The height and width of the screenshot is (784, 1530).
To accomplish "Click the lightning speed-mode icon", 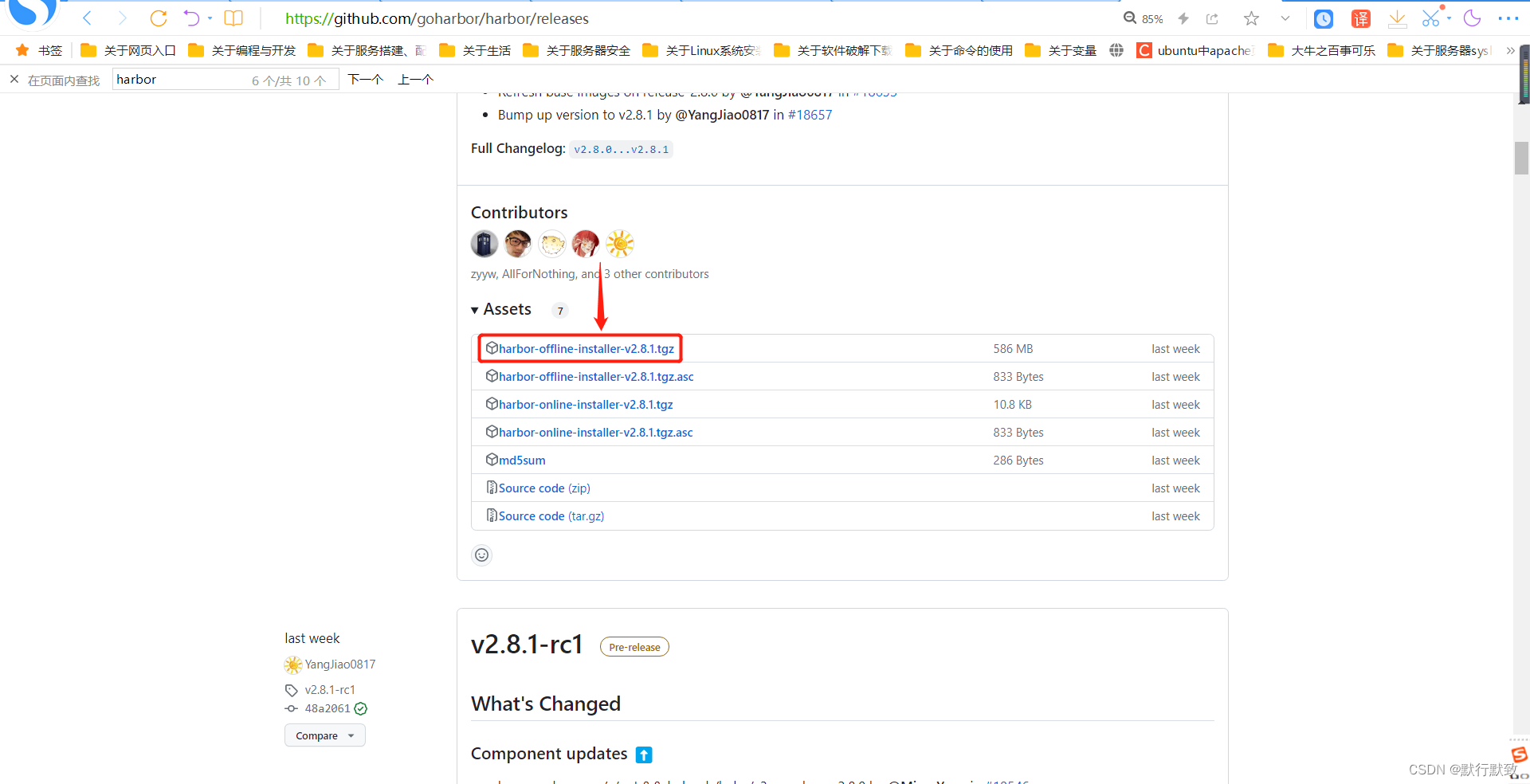I will coord(1183,18).
